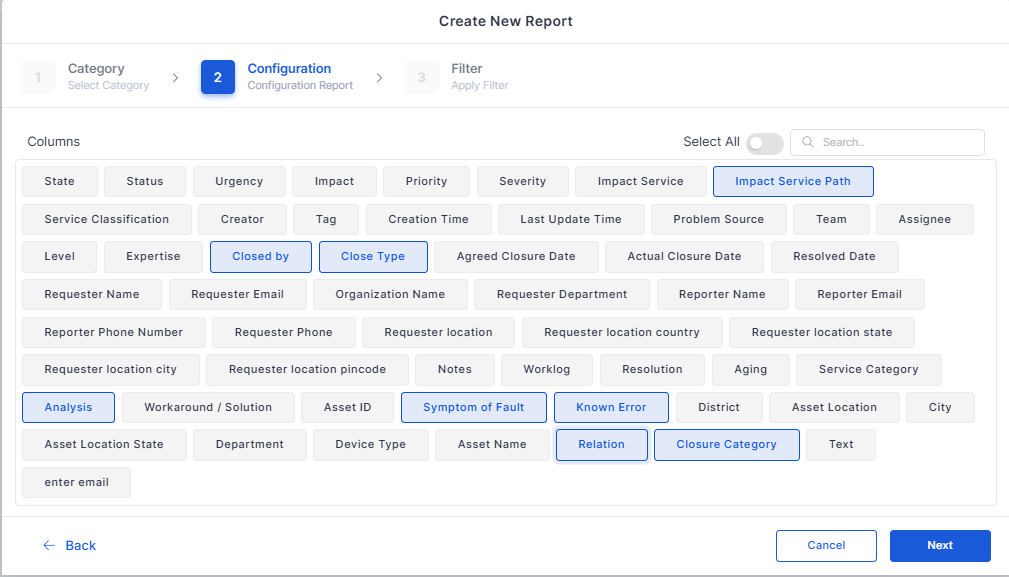Focus the column Search field

887,142
